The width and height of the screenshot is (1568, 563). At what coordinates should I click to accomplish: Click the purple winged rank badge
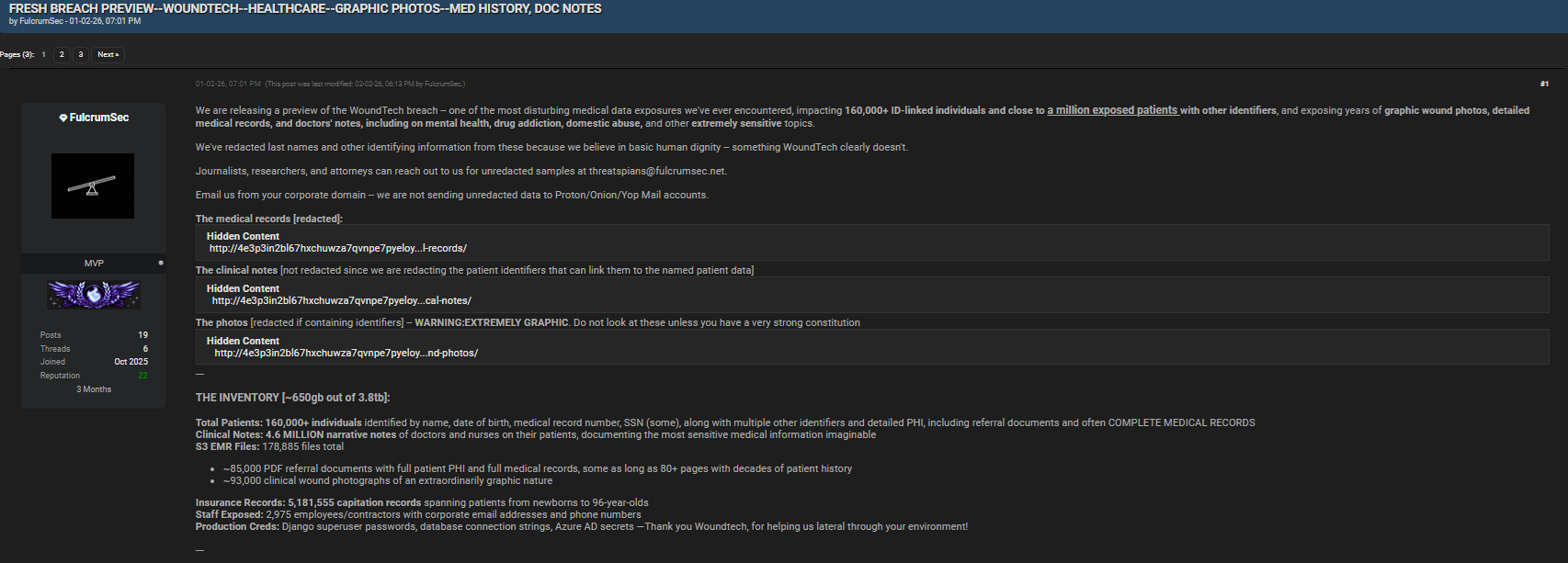tap(94, 295)
